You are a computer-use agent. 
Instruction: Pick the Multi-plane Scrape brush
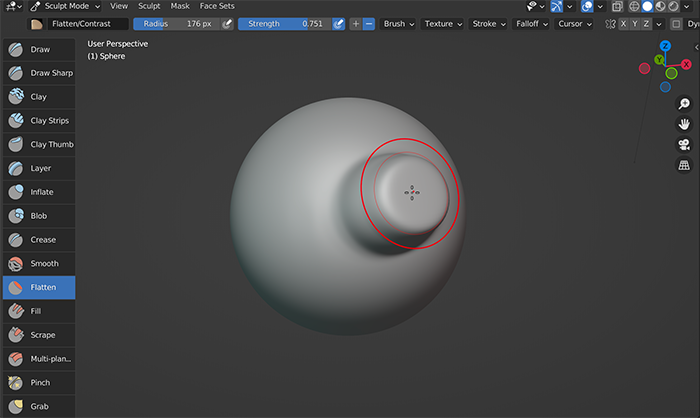click(x=39, y=359)
